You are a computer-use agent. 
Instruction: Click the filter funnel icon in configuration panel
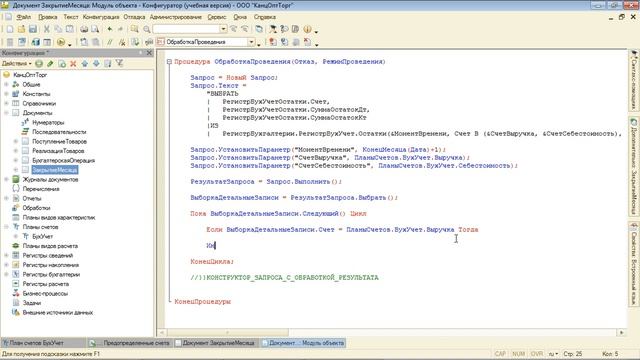[x=119, y=64]
